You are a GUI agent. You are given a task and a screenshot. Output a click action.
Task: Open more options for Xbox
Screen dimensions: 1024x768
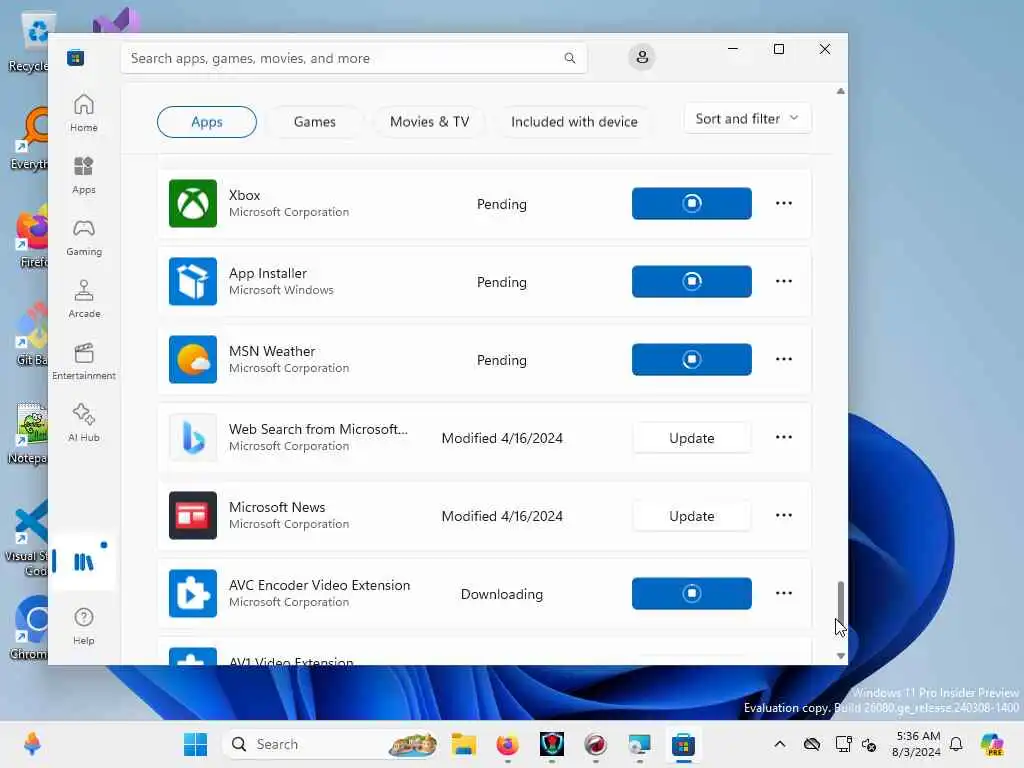point(784,203)
